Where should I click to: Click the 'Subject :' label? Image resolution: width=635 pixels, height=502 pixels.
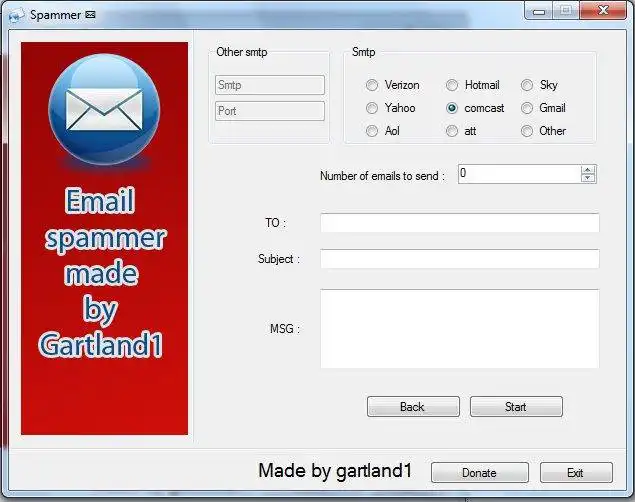pyautogui.click(x=279, y=259)
